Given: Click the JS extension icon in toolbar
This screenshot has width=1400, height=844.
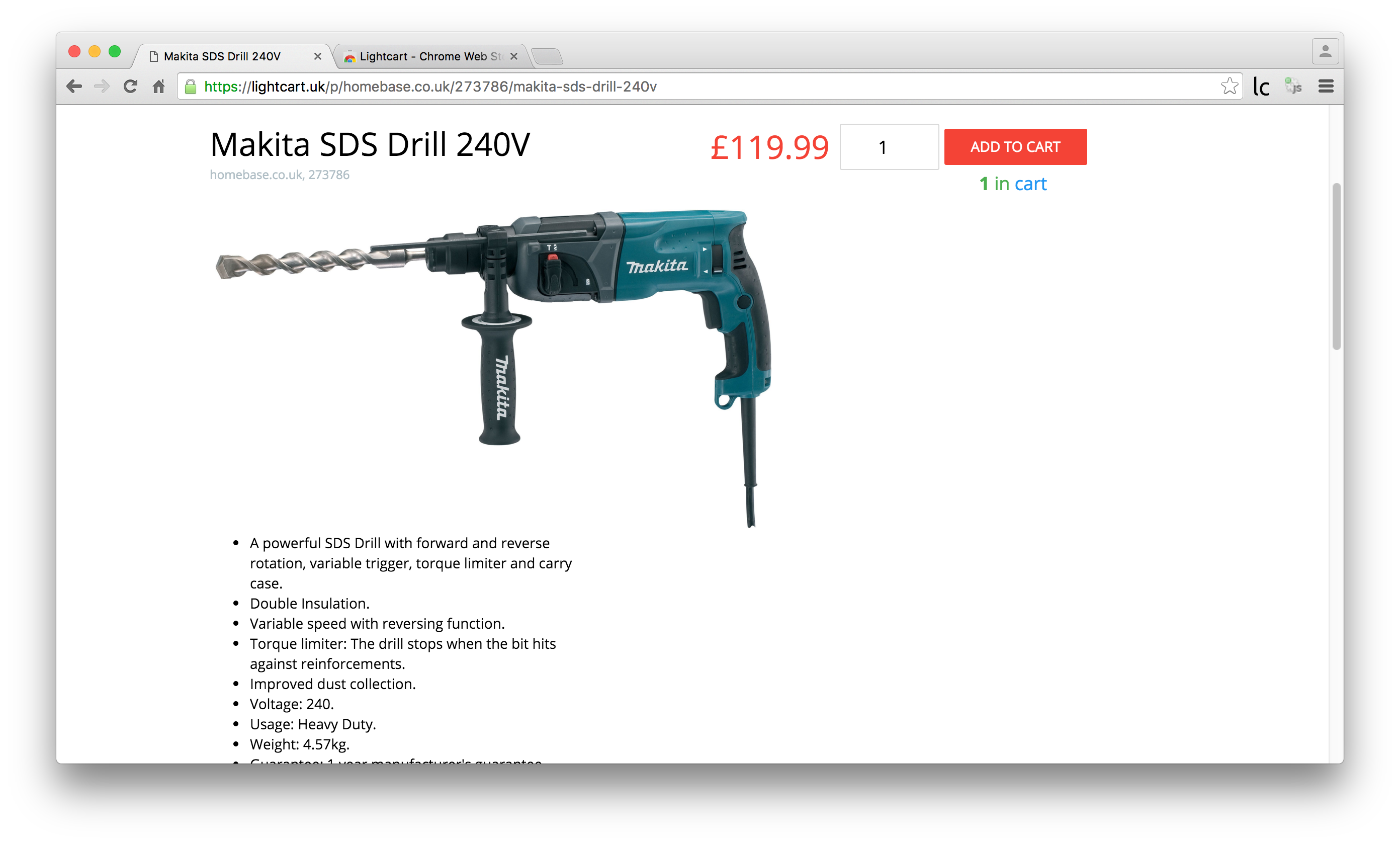Looking at the screenshot, I should 1293,87.
